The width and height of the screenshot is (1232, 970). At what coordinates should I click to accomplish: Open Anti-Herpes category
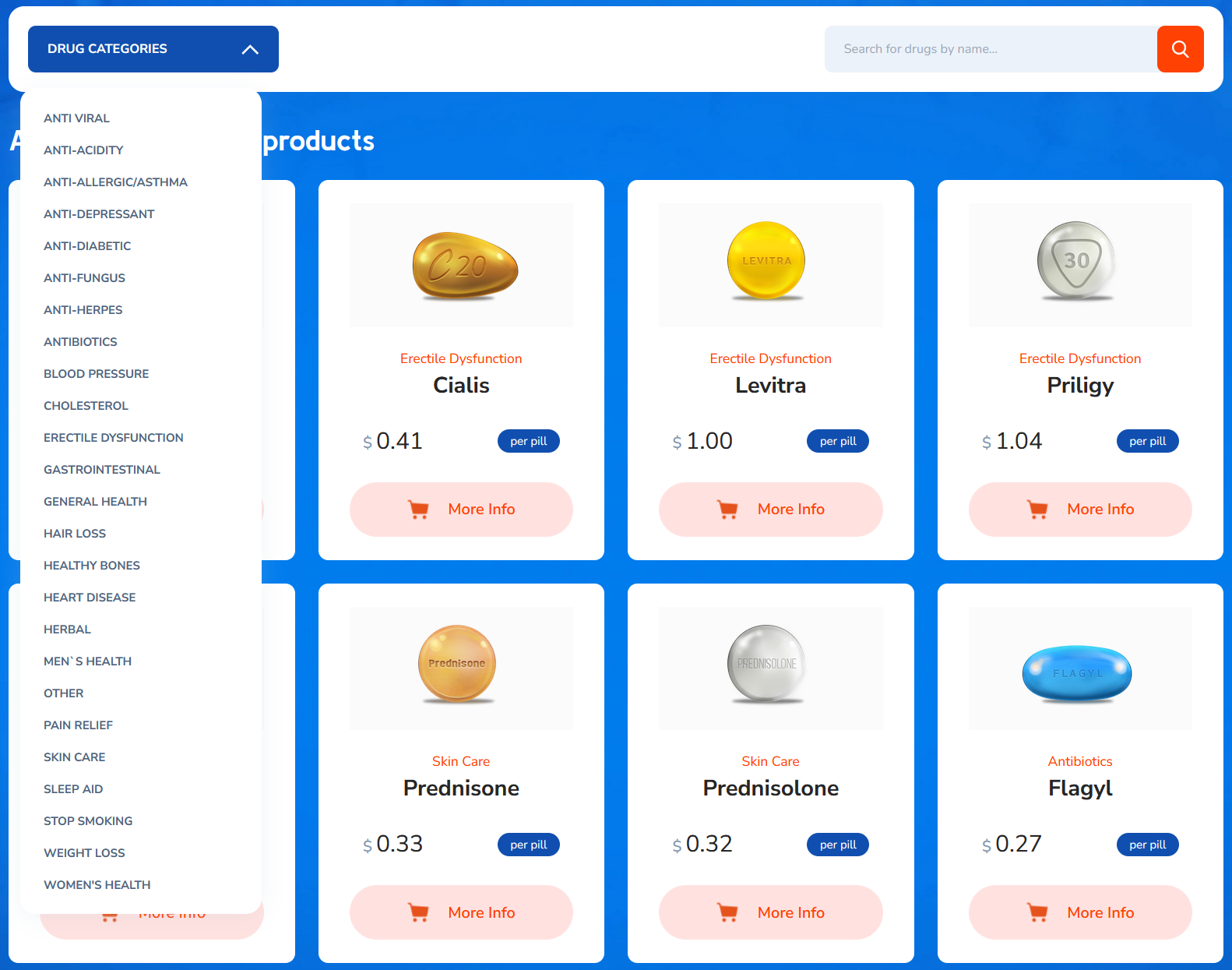(x=83, y=310)
